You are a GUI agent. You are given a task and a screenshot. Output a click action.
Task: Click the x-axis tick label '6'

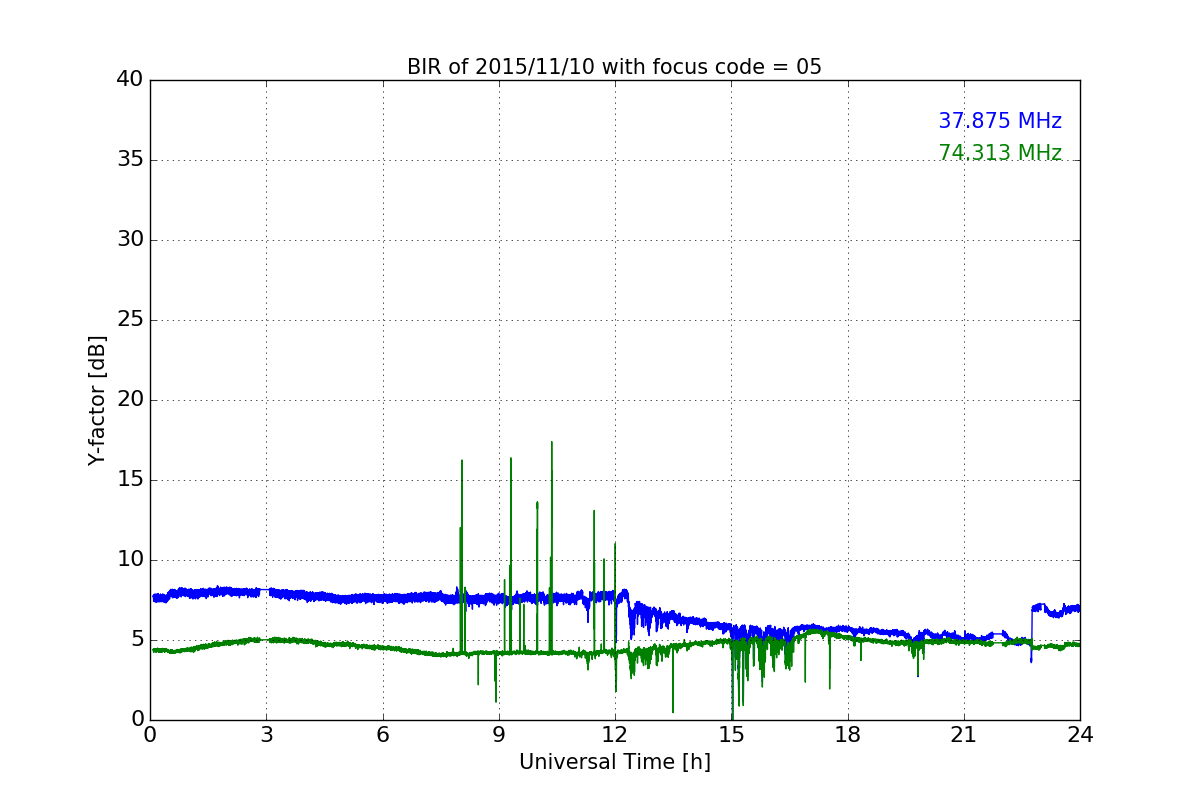pyautogui.click(x=383, y=735)
